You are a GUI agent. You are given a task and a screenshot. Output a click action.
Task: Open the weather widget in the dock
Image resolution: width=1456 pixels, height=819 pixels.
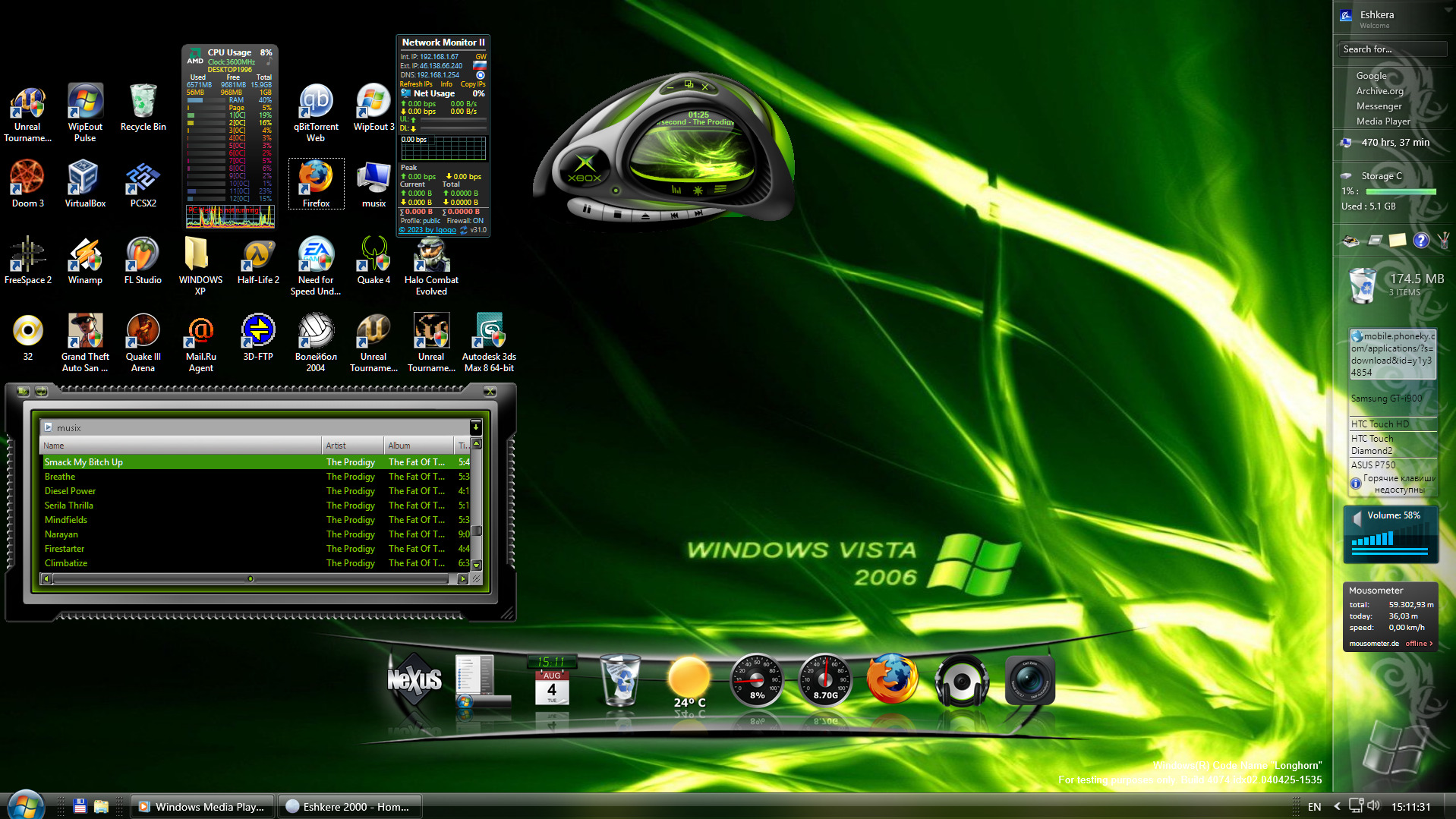689,681
